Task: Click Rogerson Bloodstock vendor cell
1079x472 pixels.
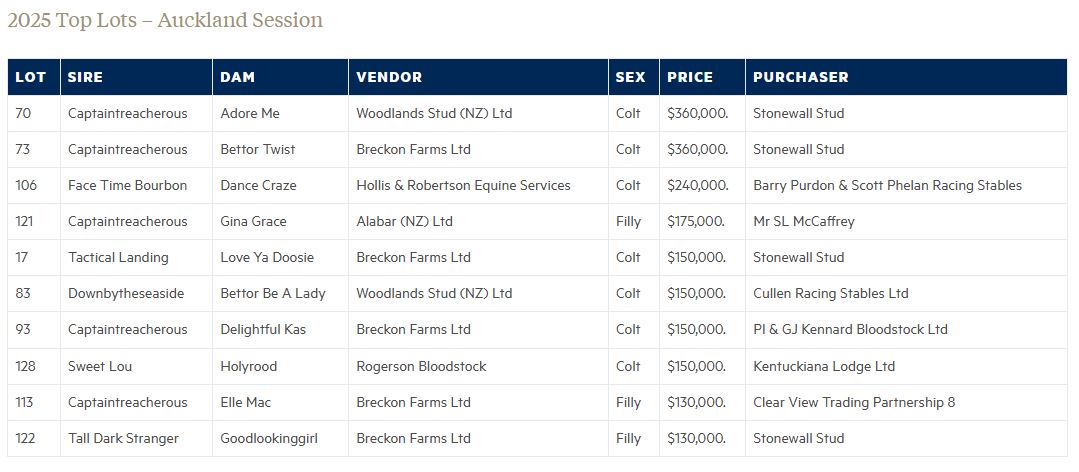Action: (x=421, y=366)
